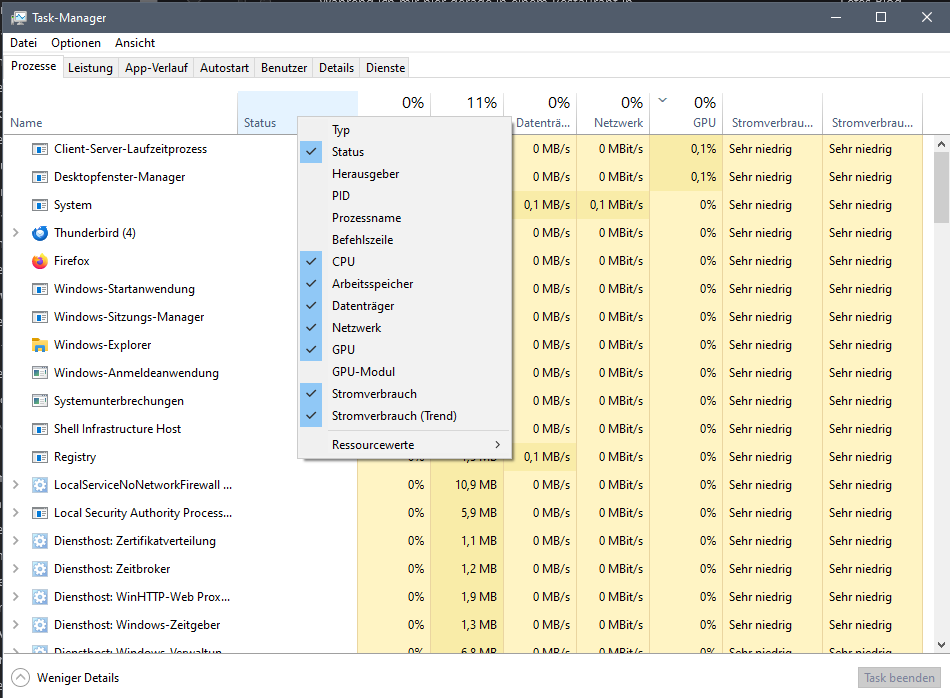Screen dimensions: 950x698
Task: Click the Task-Manager title bar icon
Action: [x=19, y=18]
